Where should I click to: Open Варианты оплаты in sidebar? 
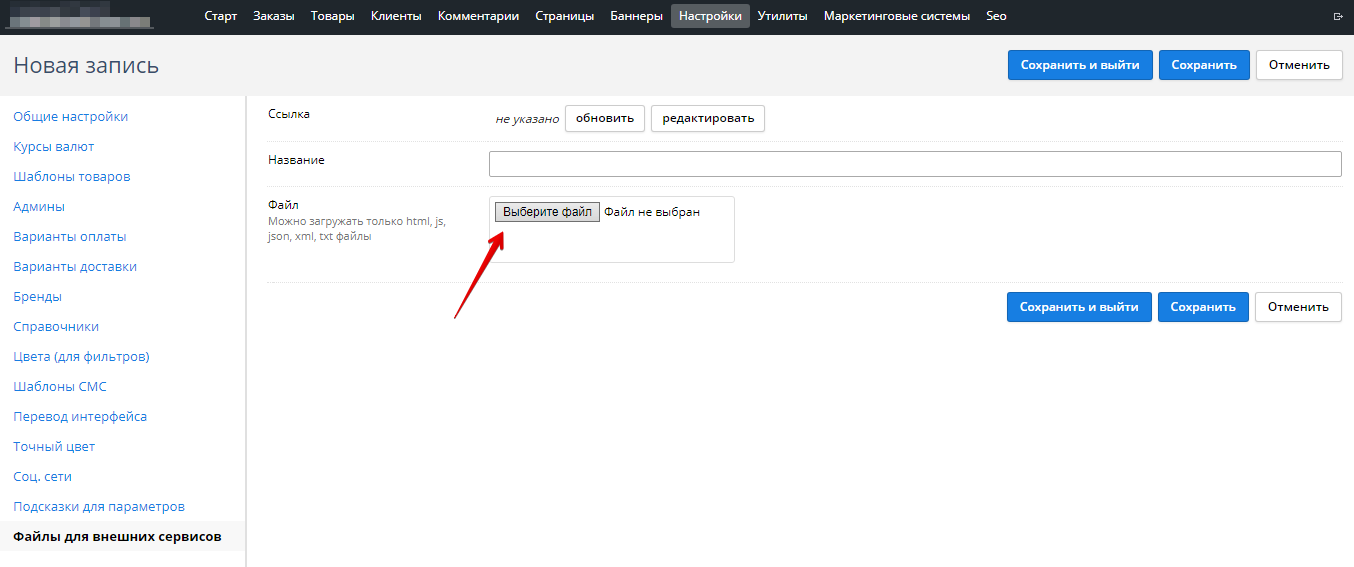click(x=70, y=236)
